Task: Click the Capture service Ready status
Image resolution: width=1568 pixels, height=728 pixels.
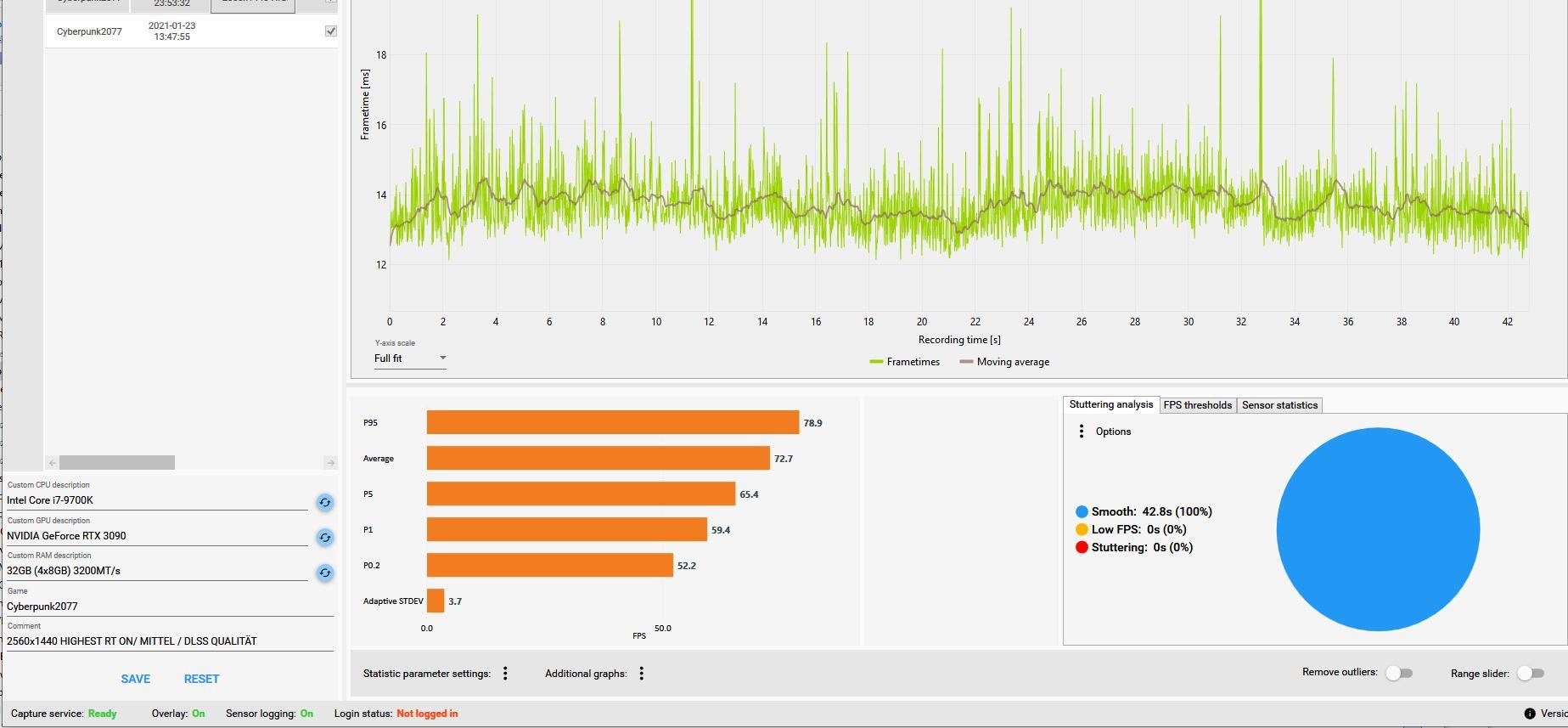Action: [x=64, y=714]
